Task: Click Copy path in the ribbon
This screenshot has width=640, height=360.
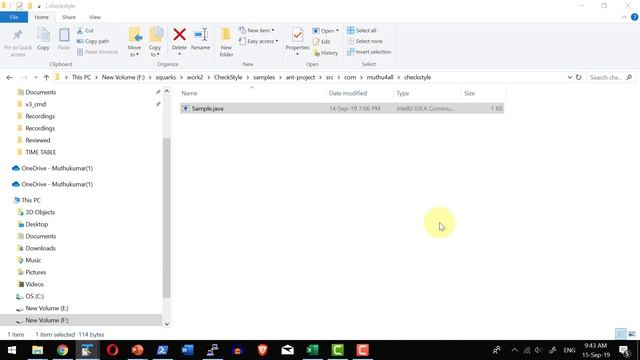Action: click(x=93, y=41)
